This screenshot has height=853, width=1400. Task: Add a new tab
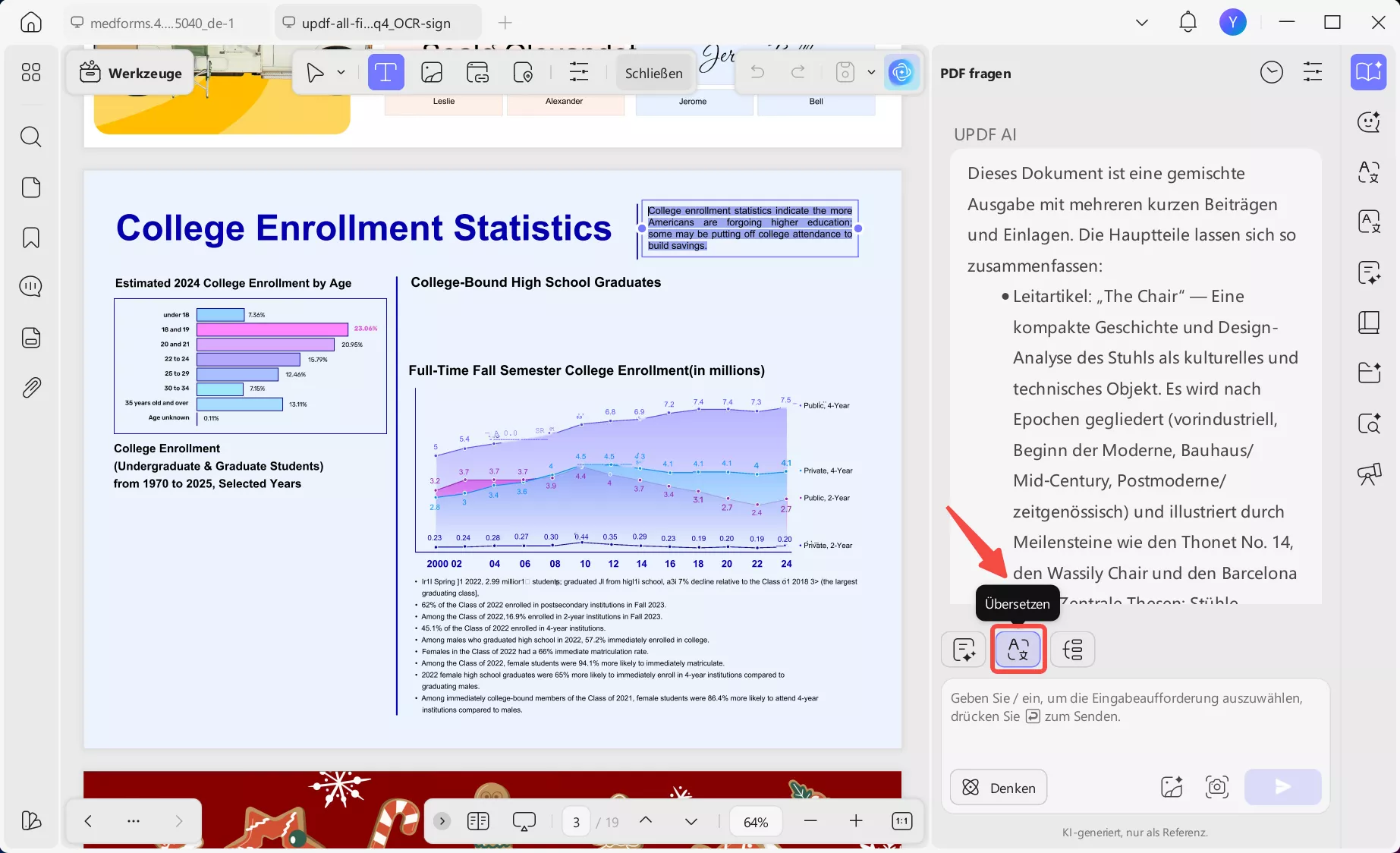tap(505, 23)
